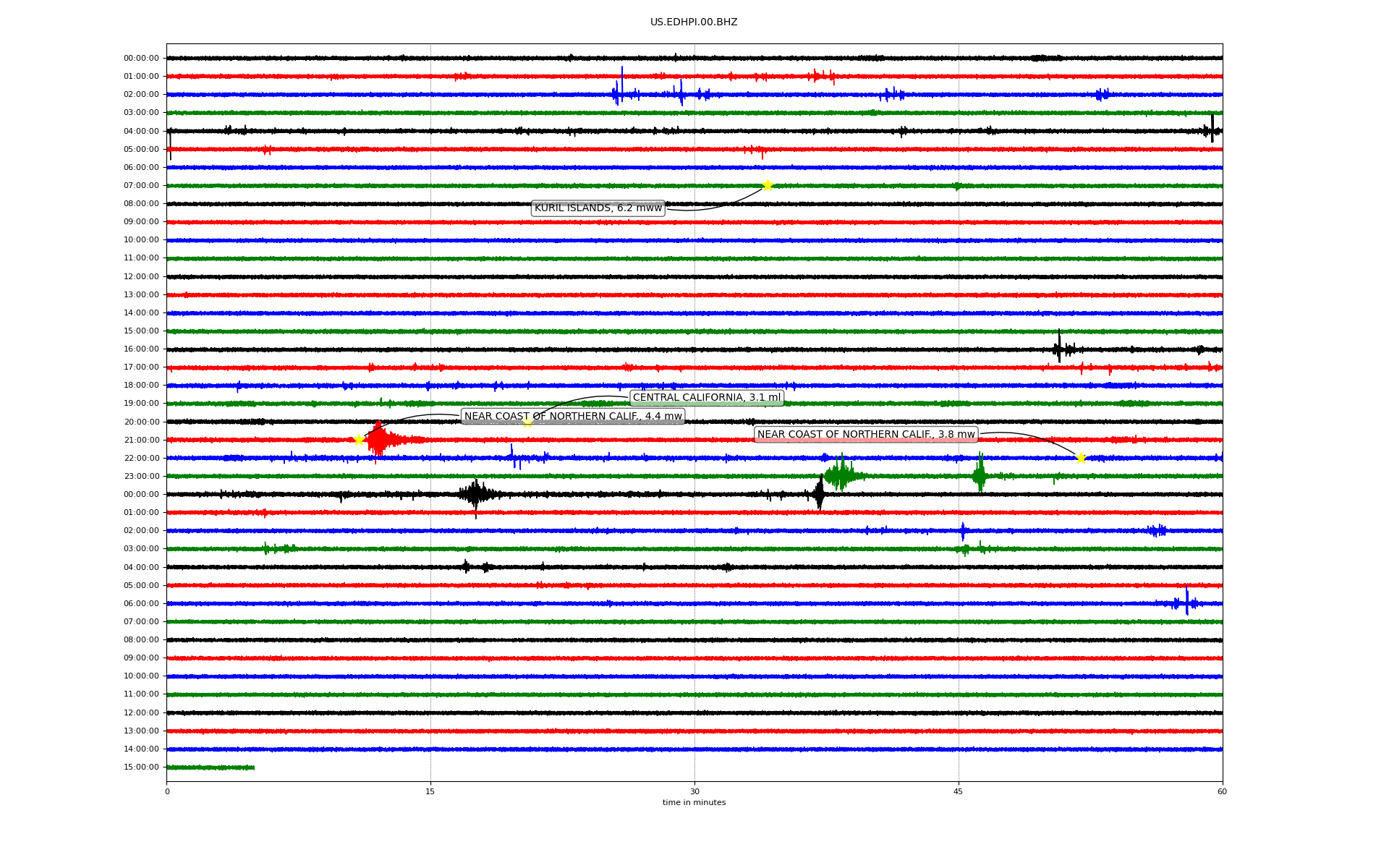Click the KURIL ISLANDS 6.2 mww label
The image size is (1389, 868).
598,208
